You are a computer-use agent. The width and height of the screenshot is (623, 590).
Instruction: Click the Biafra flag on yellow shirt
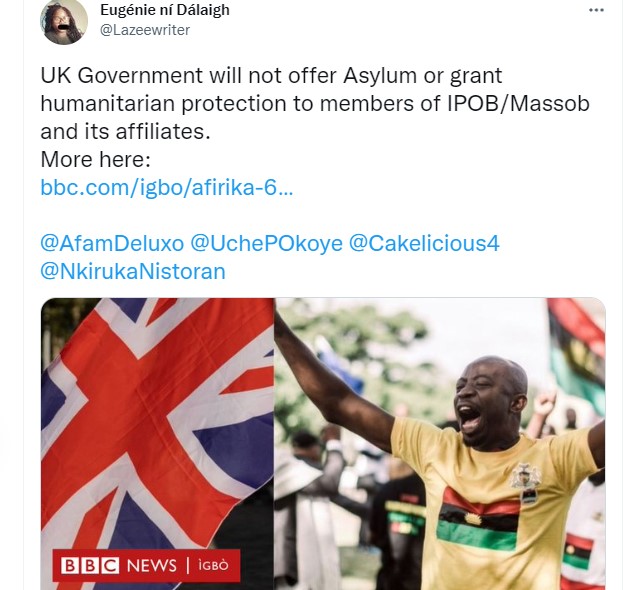pos(478,520)
